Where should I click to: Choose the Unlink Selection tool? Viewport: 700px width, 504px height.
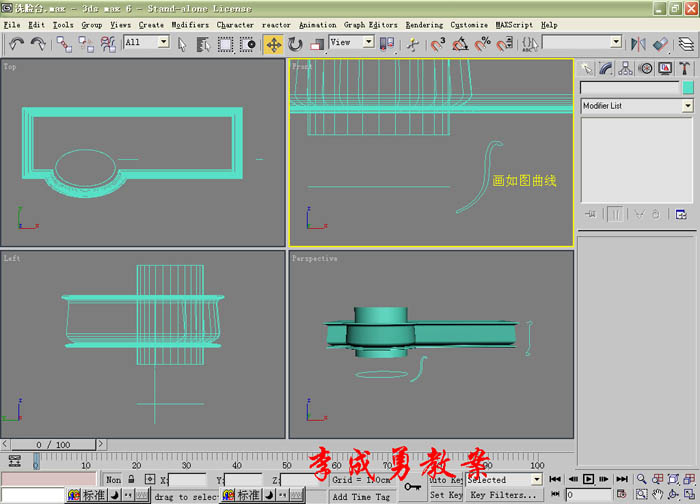[86, 44]
